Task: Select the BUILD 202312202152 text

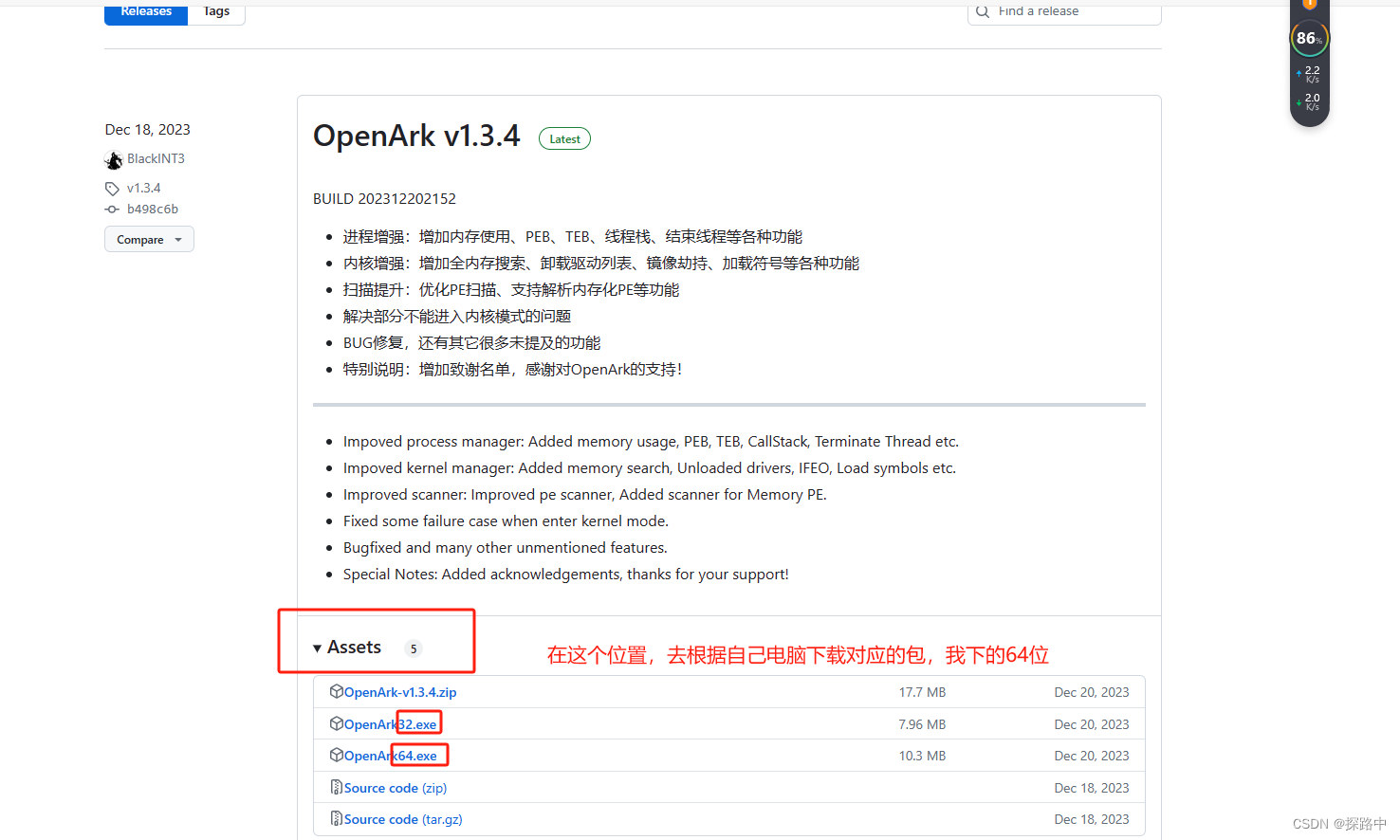Action: (384, 198)
